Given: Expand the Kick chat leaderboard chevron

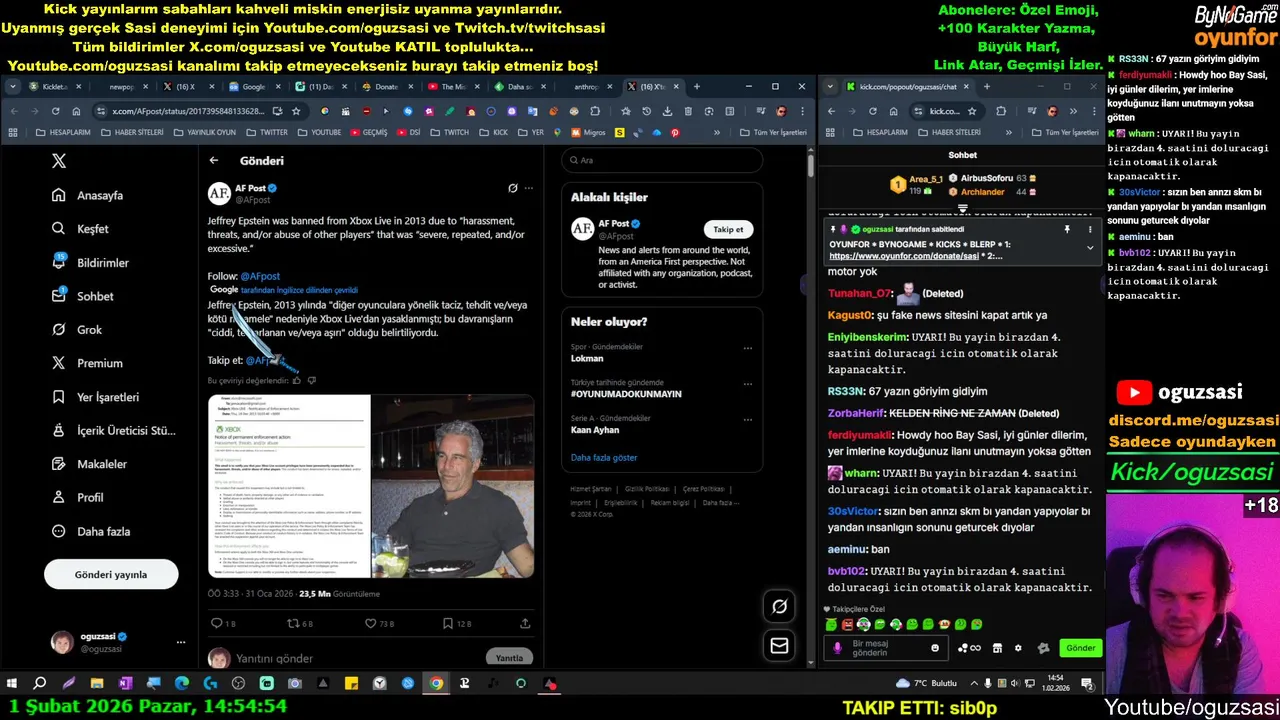Looking at the screenshot, I should point(962,209).
